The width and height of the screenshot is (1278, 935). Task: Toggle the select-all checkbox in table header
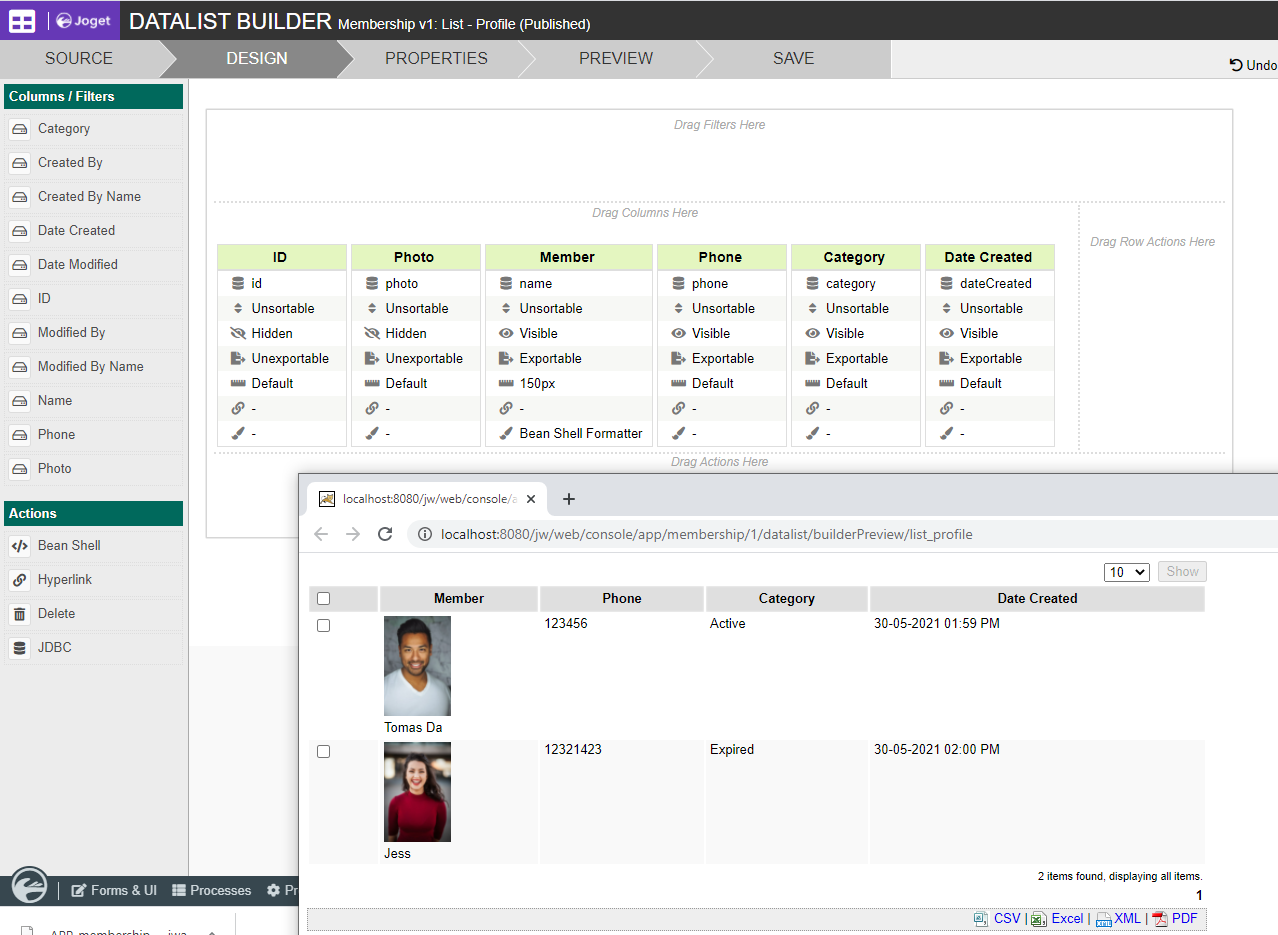pos(323,599)
